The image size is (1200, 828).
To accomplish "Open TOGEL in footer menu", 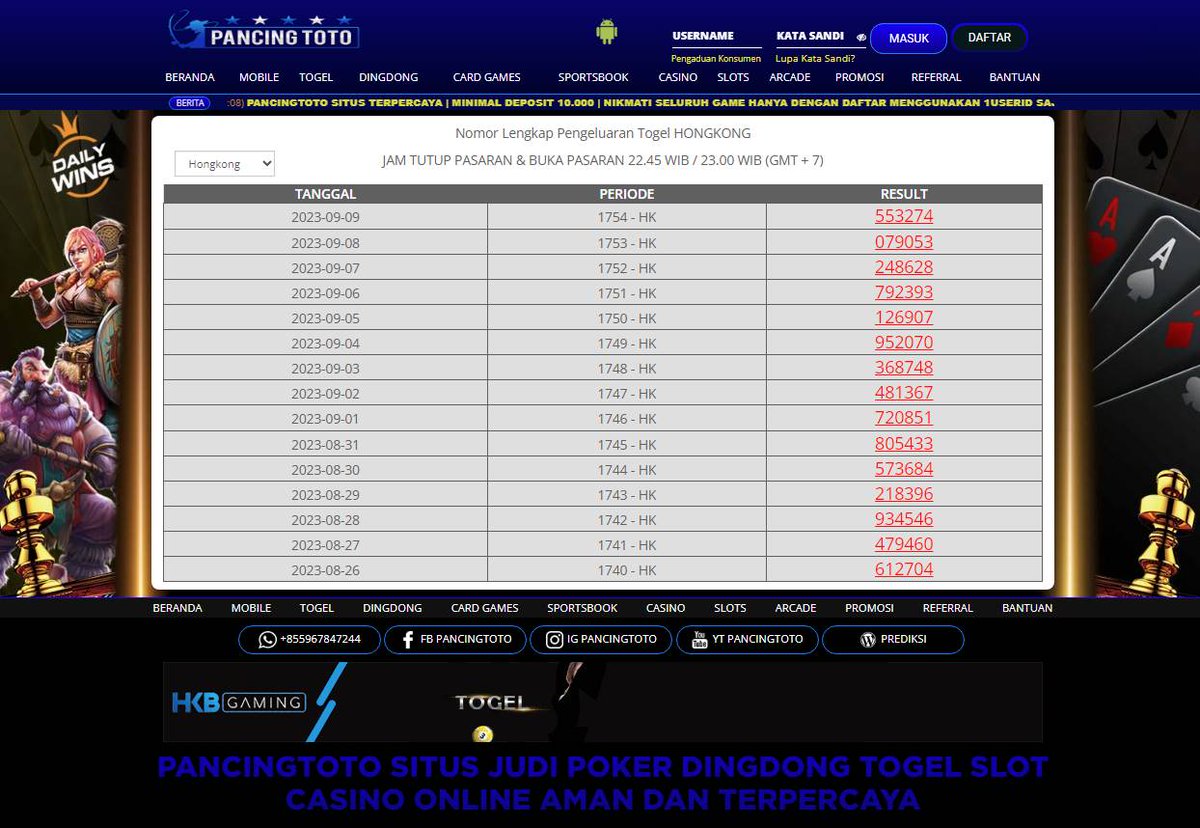I will 317,608.
